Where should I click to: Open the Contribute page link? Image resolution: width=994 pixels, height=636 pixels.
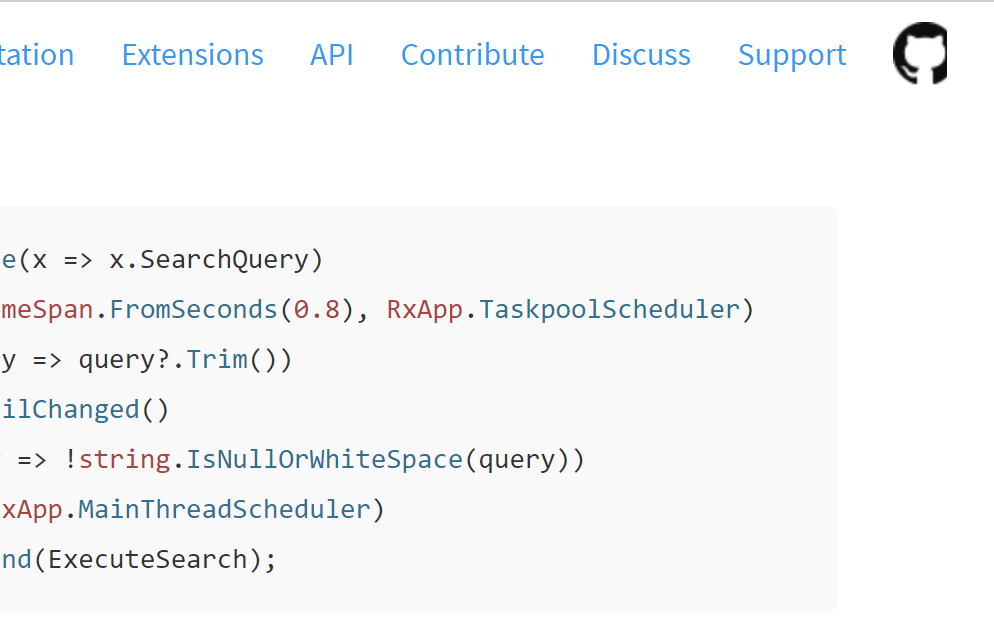(473, 55)
